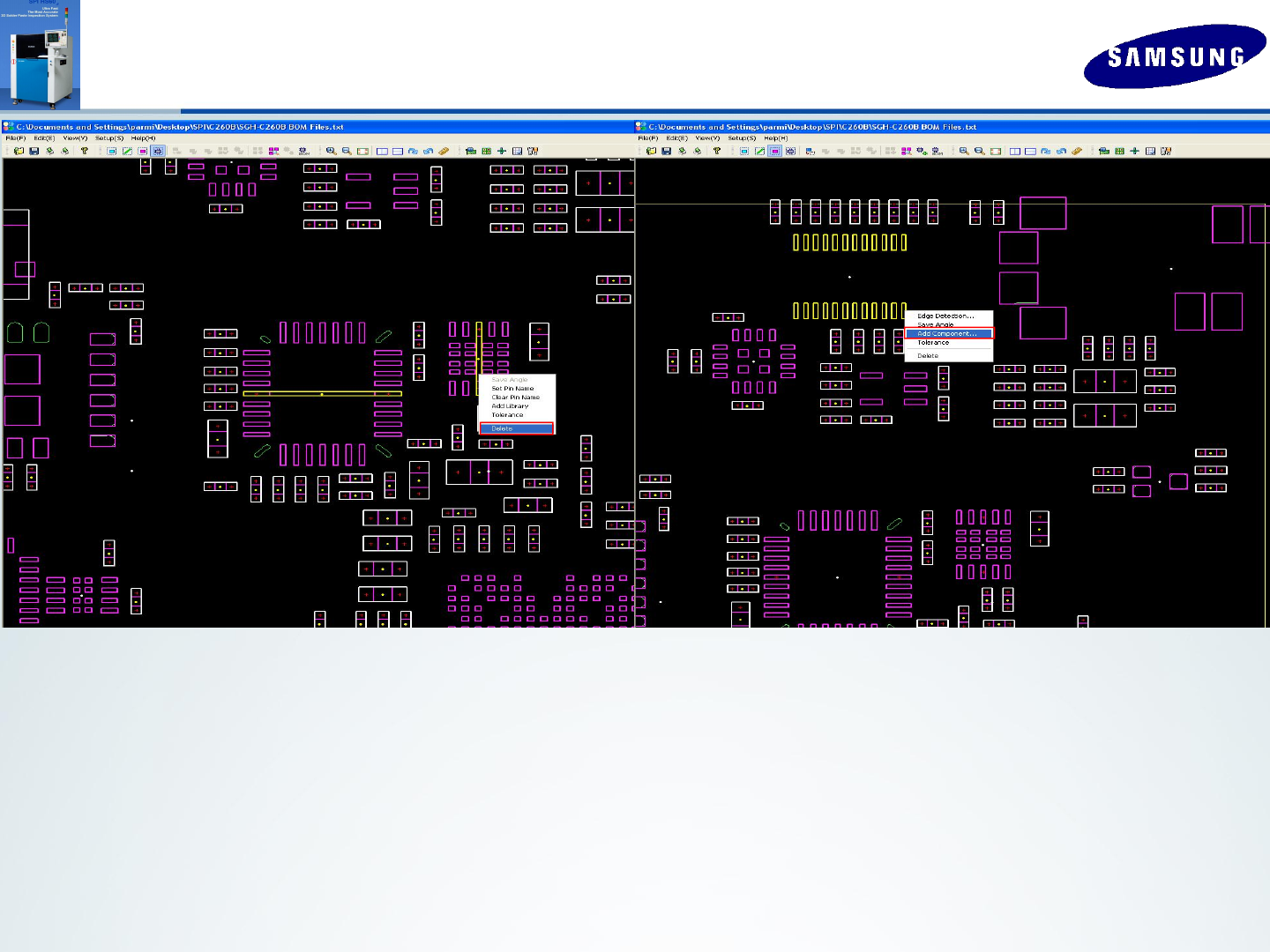Click the Save icon in the left window toolbar
The width and height of the screenshot is (1270, 952).
[34, 151]
